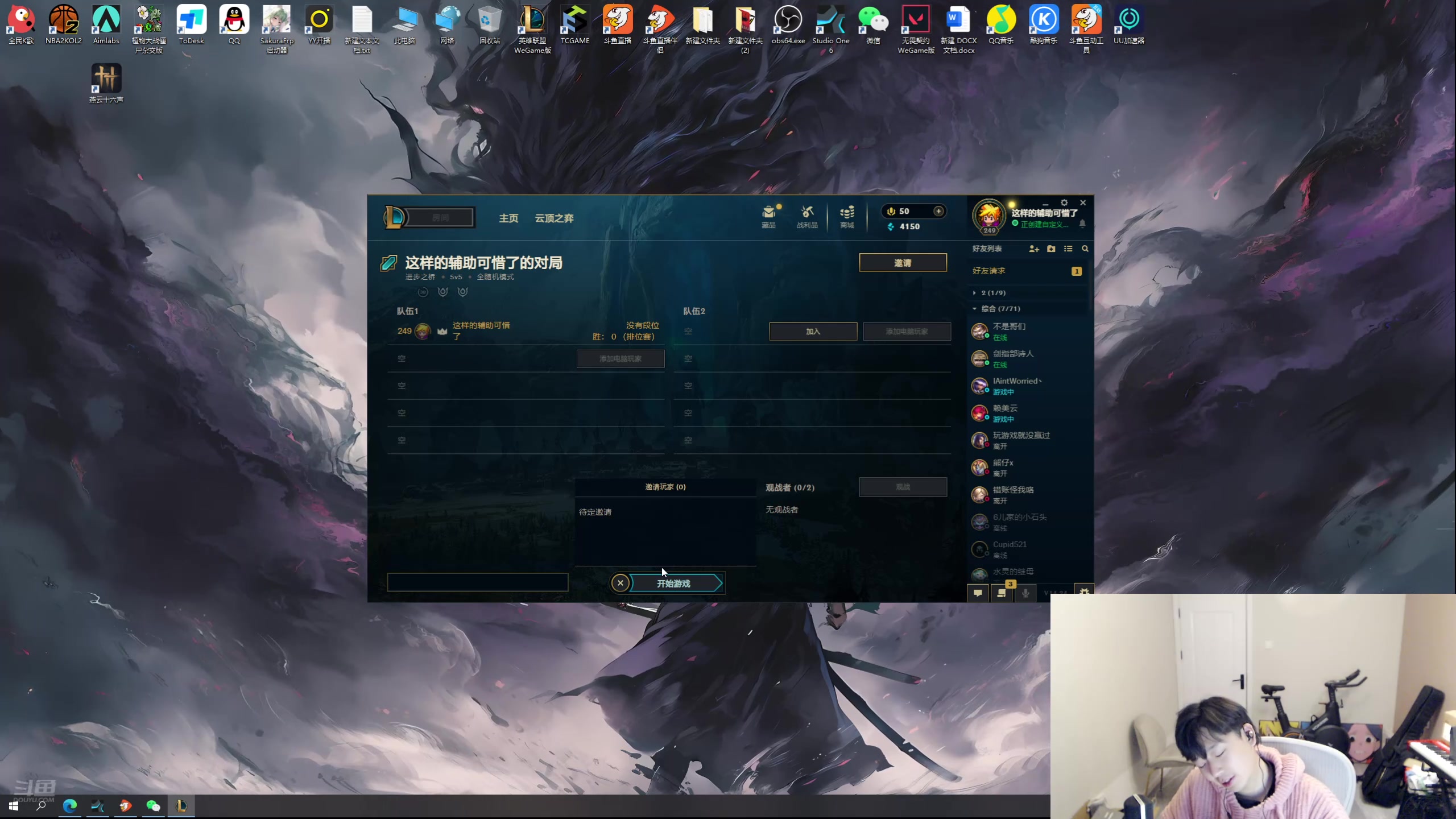Click the Windows Start button

click(x=14, y=806)
